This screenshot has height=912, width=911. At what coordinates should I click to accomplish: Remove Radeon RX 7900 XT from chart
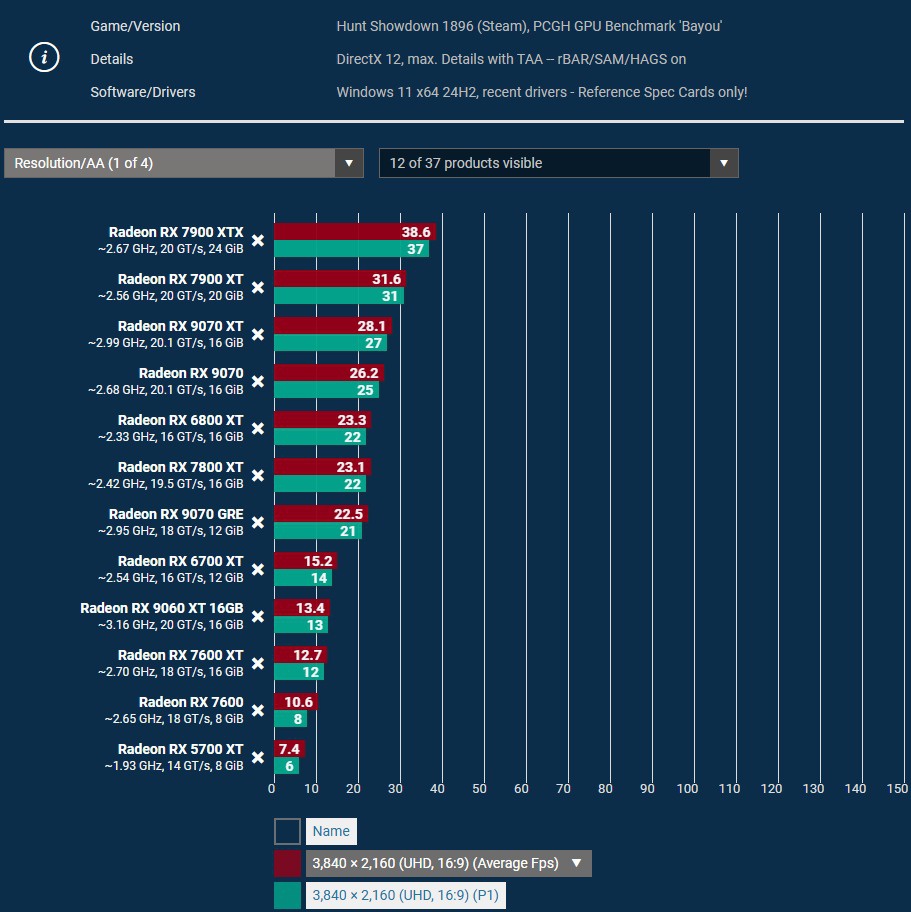[258, 287]
